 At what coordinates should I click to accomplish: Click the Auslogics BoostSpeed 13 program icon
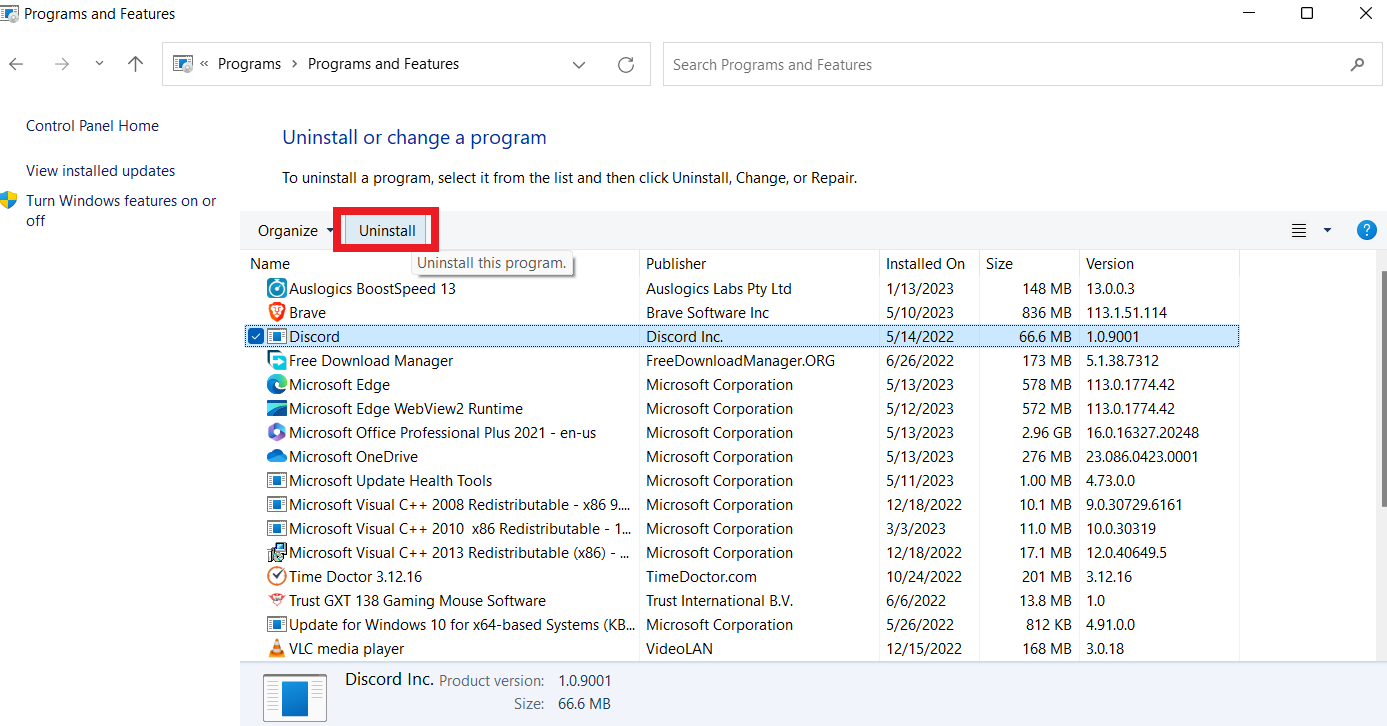click(x=277, y=288)
